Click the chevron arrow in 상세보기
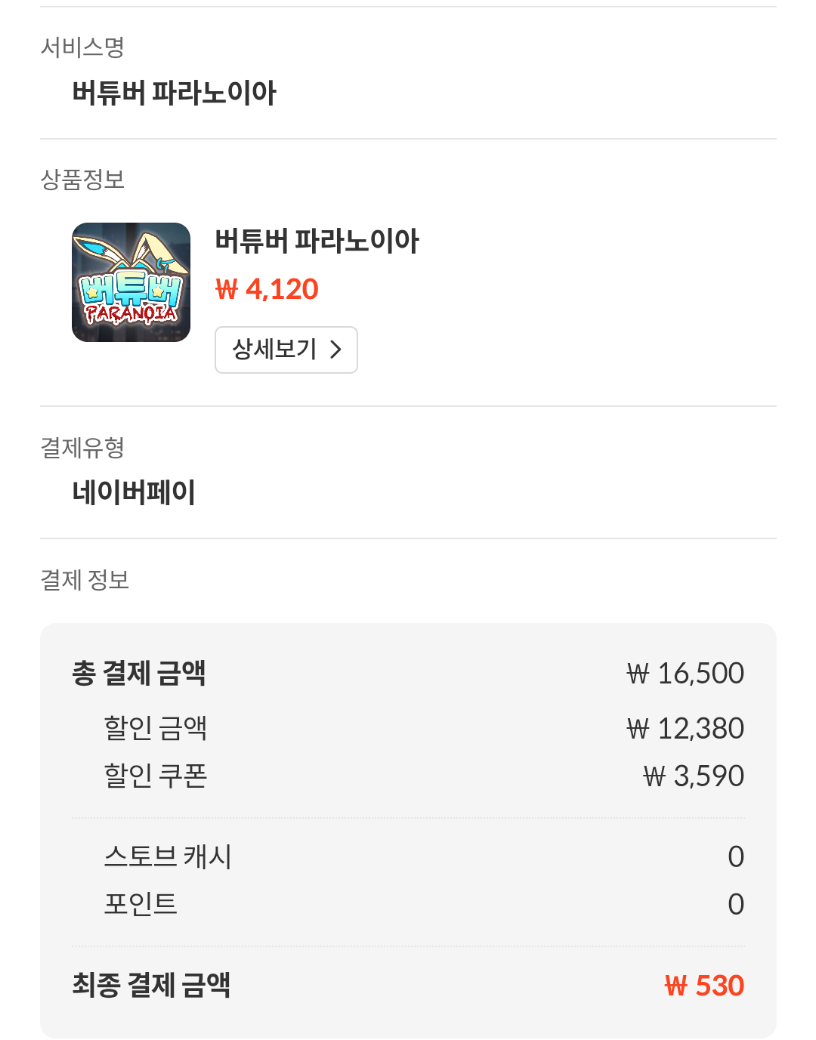 [x=336, y=350]
